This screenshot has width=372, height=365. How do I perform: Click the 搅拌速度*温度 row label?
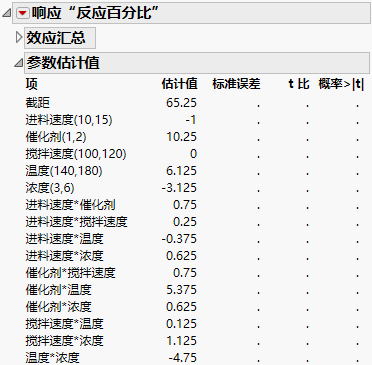point(64,324)
